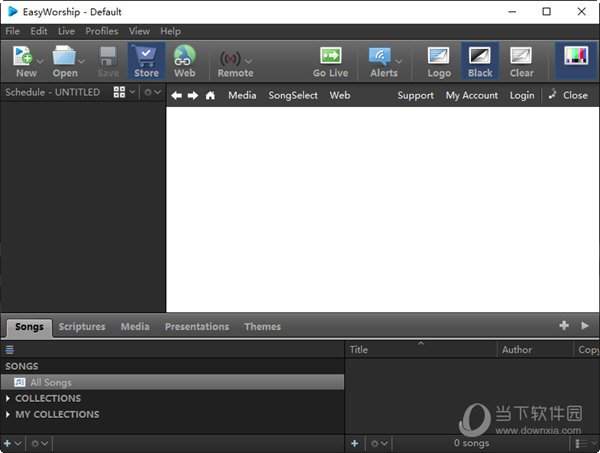Add a song with the plus below the song list
The width and height of the screenshot is (600, 453).
click(x=355, y=443)
